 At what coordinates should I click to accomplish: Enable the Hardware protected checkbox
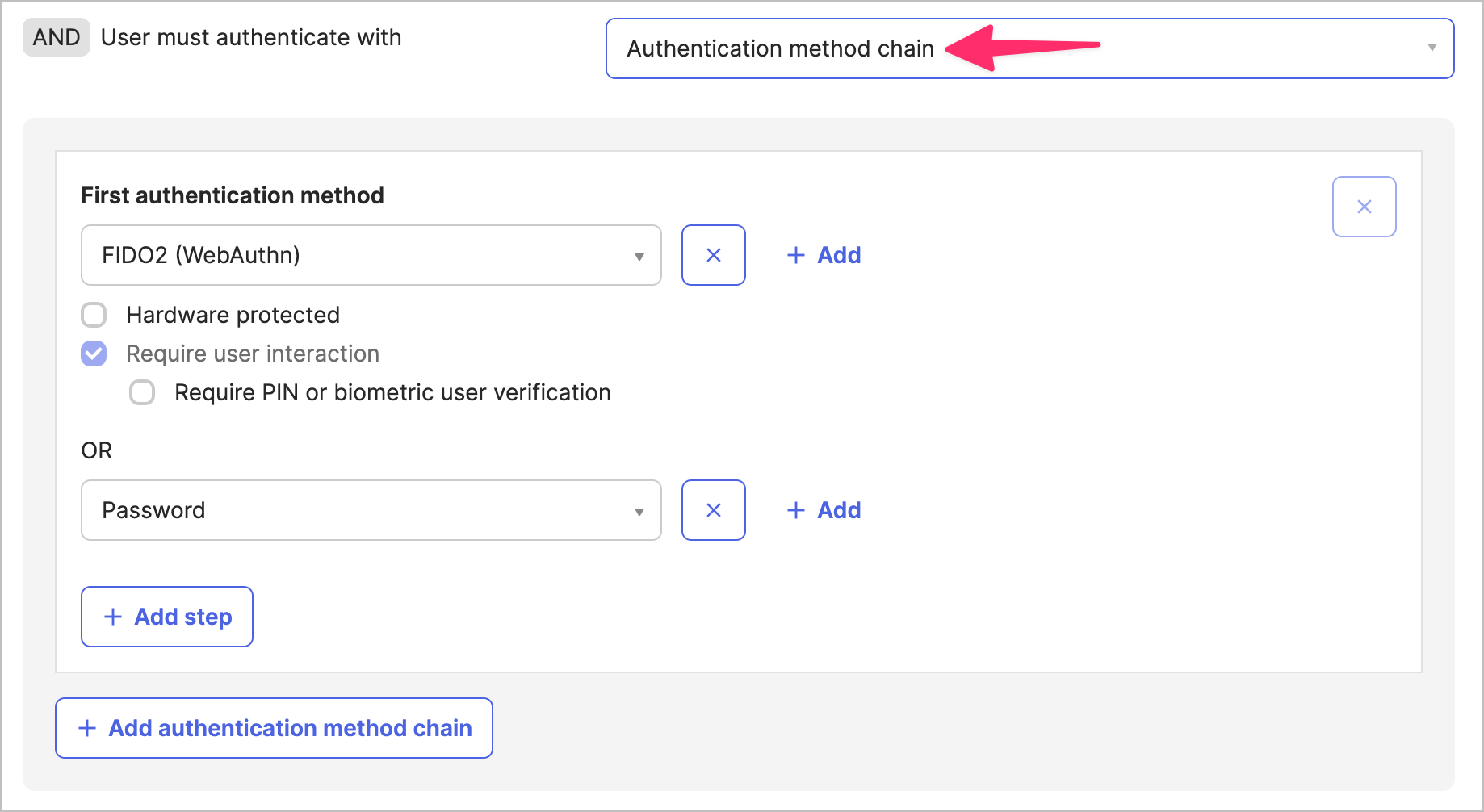click(94, 315)
